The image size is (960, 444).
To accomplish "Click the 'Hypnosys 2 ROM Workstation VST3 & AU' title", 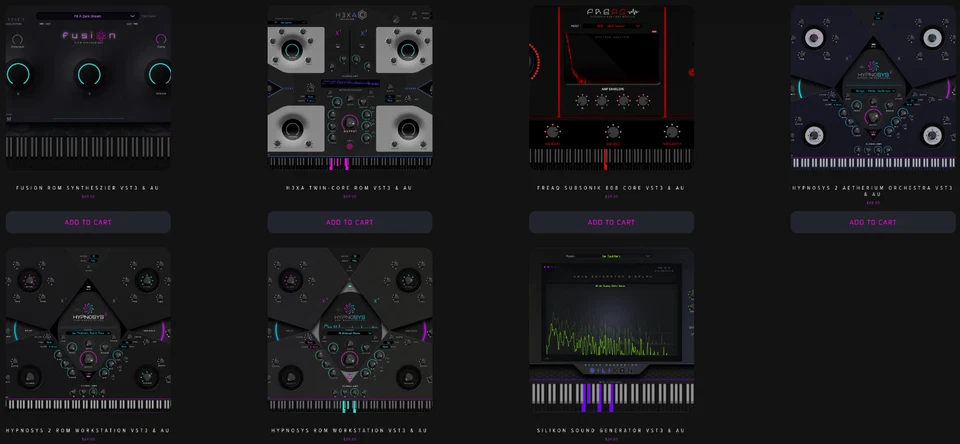I will pos(88,431).
